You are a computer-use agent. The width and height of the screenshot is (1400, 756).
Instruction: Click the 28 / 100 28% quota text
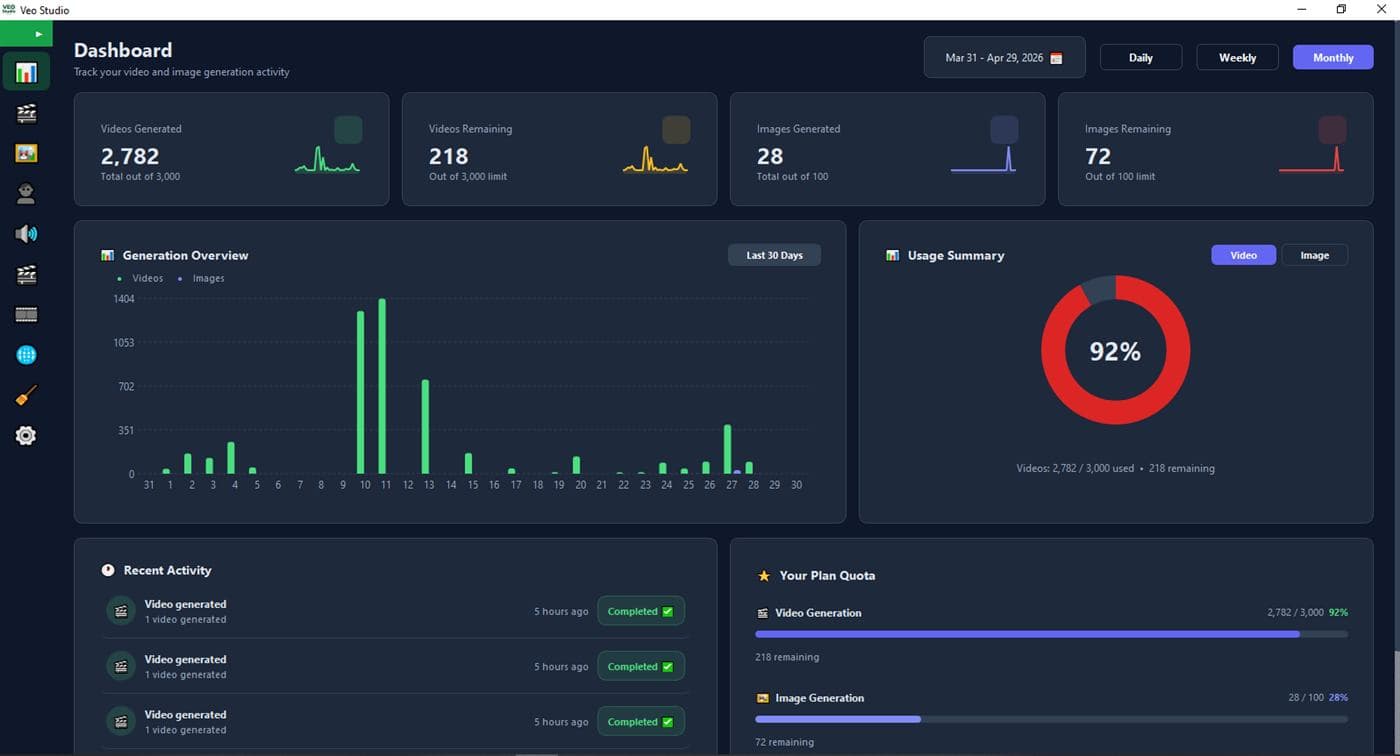[x=1318, y=697]
